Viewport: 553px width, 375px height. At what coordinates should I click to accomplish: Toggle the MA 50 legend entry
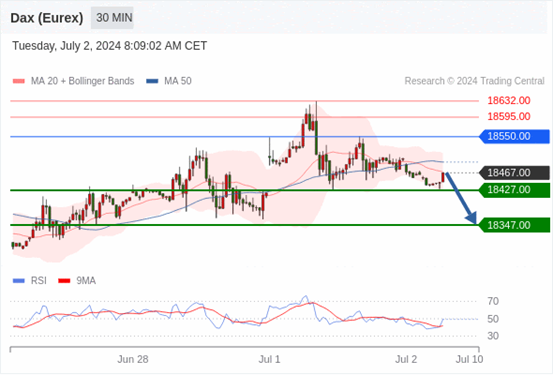[x=169, y=81]
